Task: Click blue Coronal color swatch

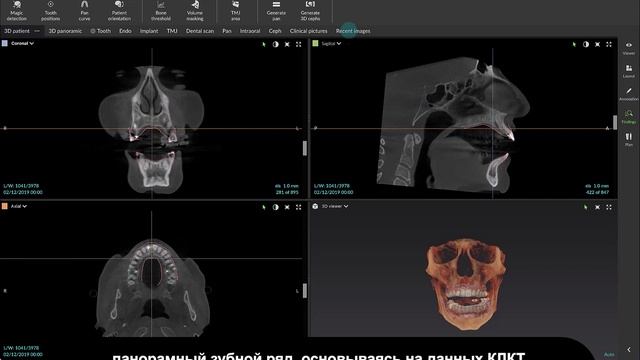Action: [4, 43]
